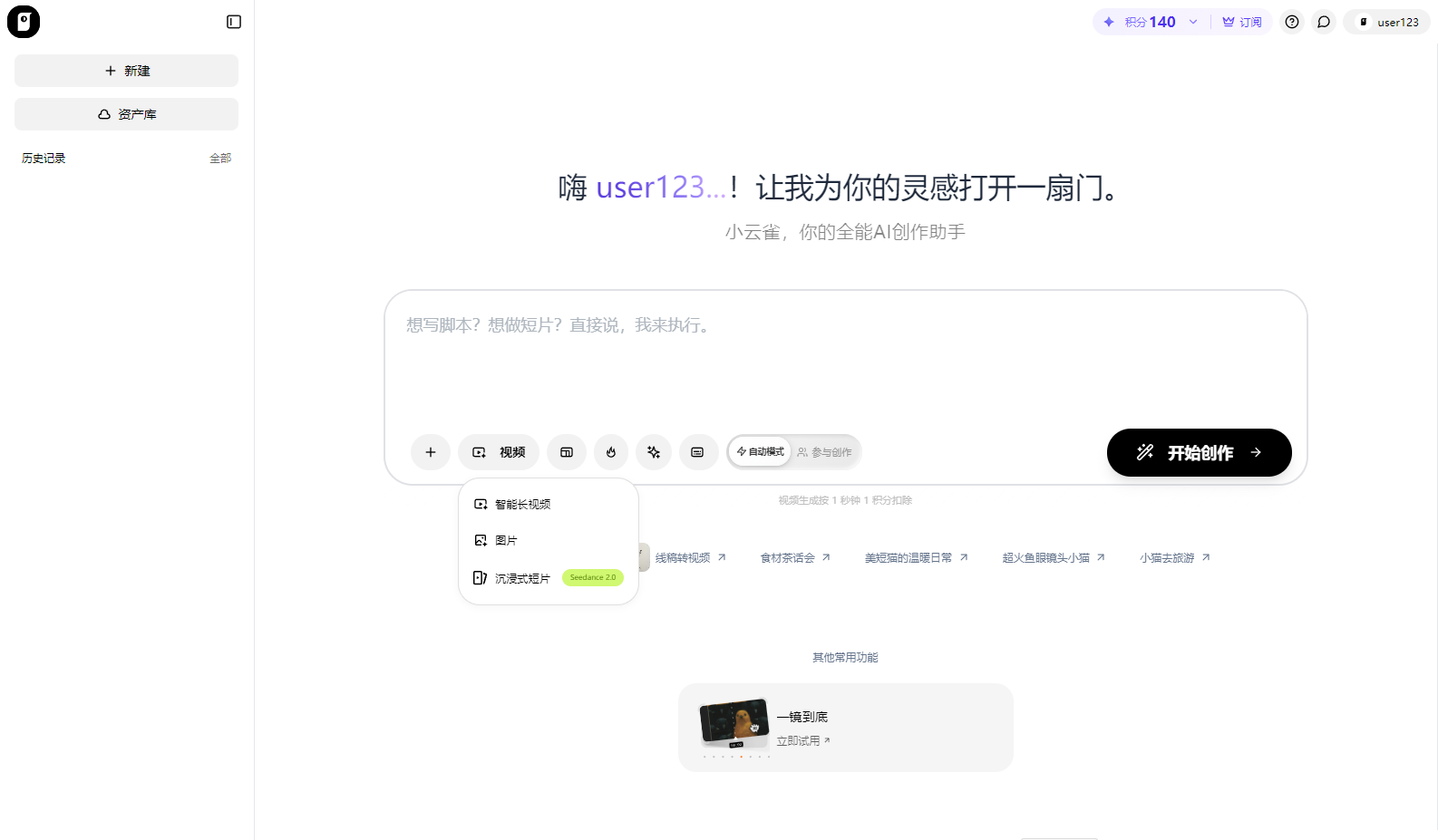The image size is (1438, 840).
Task: Open the help question mark icon
Action: point(1292,22)
